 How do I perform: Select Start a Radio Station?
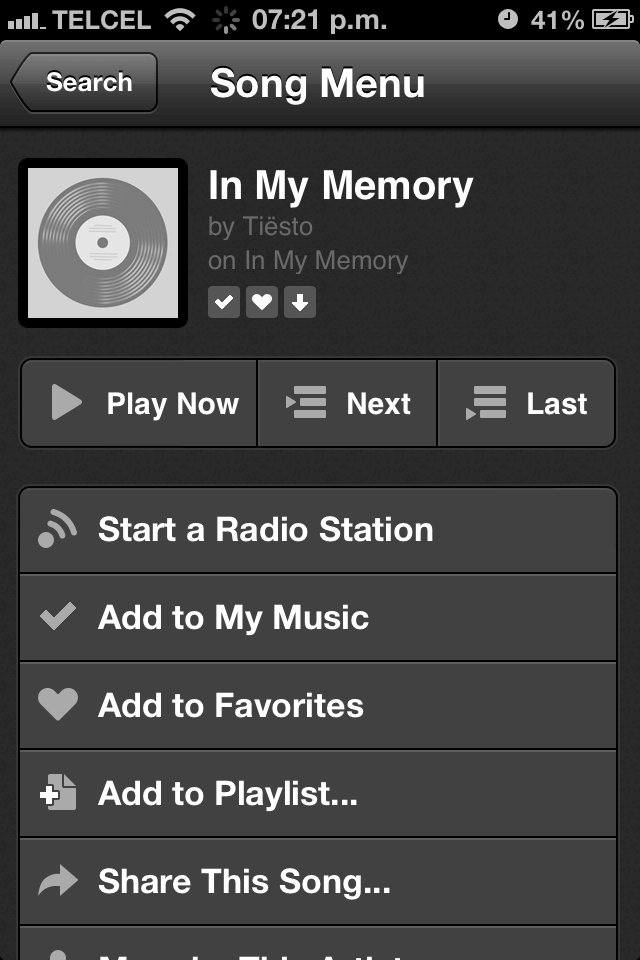[x=265, y=530]
